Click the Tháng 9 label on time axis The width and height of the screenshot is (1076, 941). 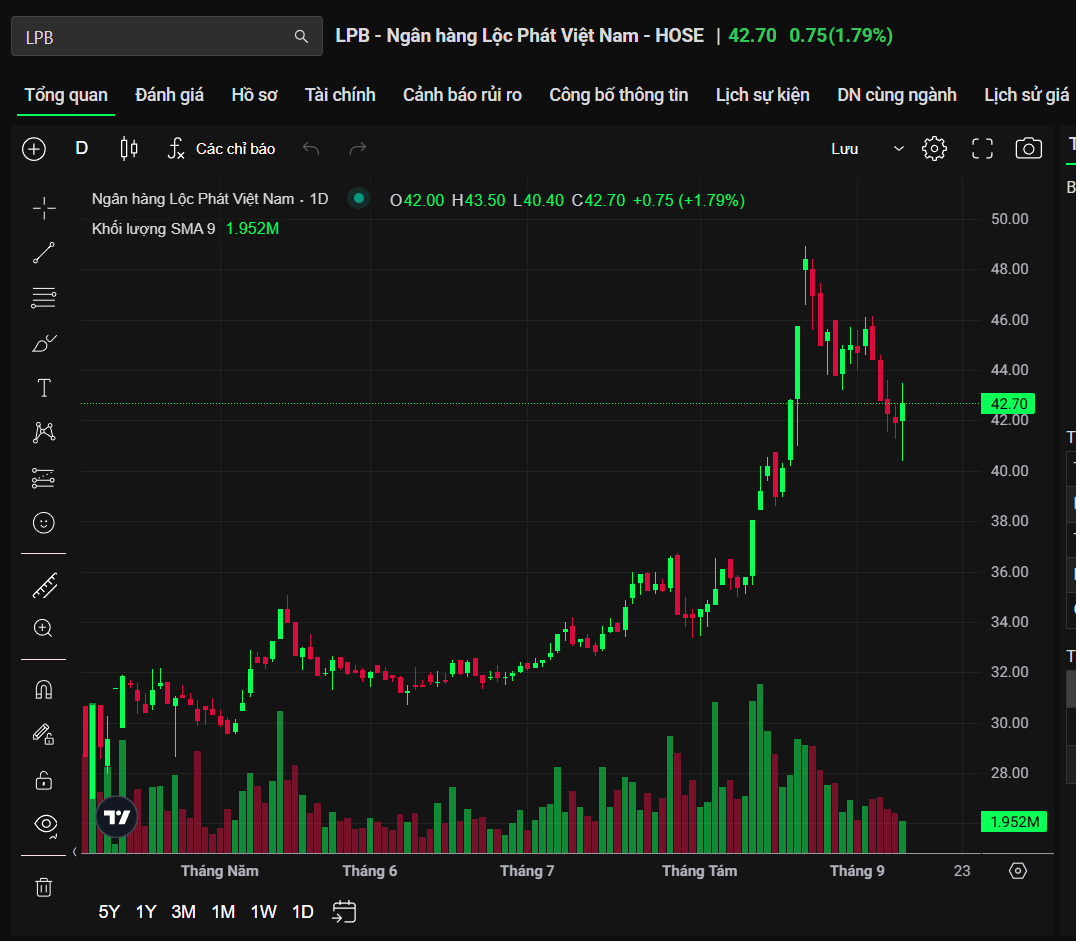tap(857, 871)
